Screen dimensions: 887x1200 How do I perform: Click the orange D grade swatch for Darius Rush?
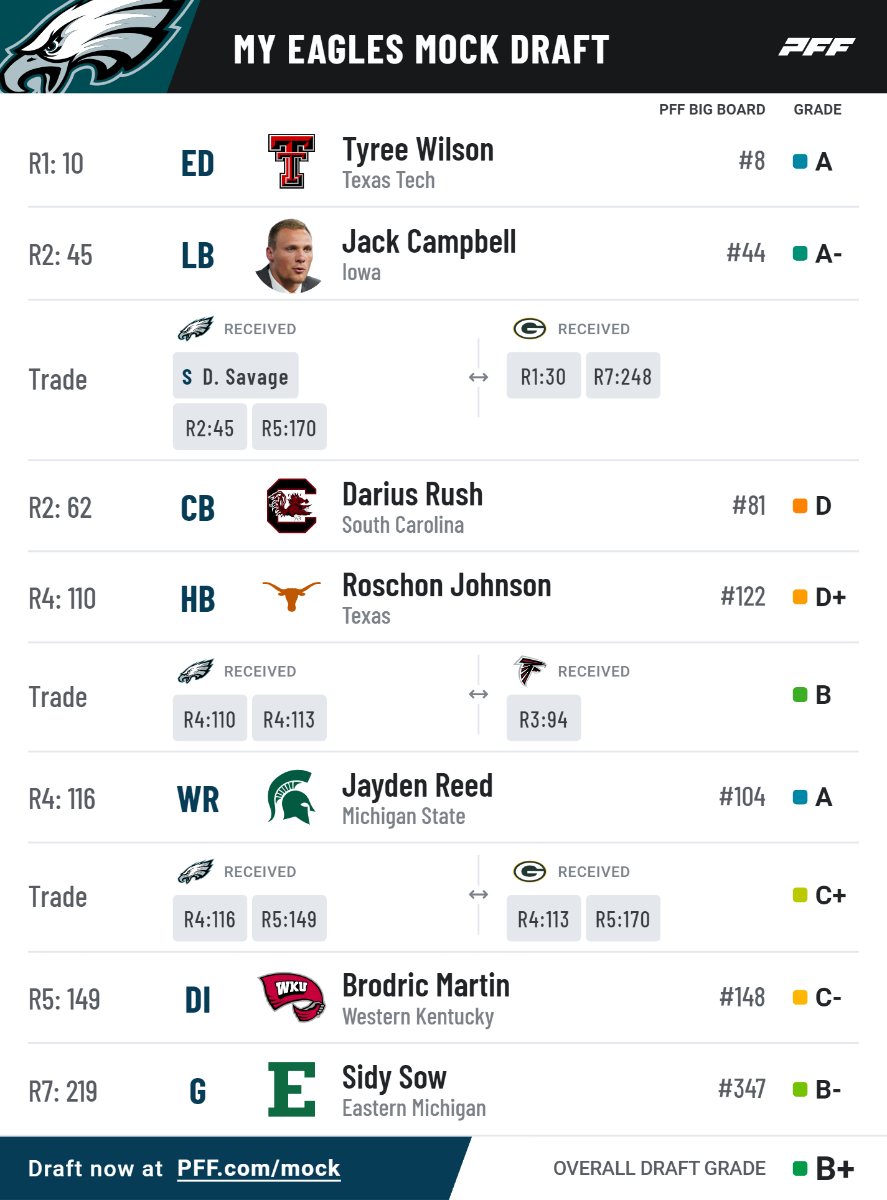800,506
